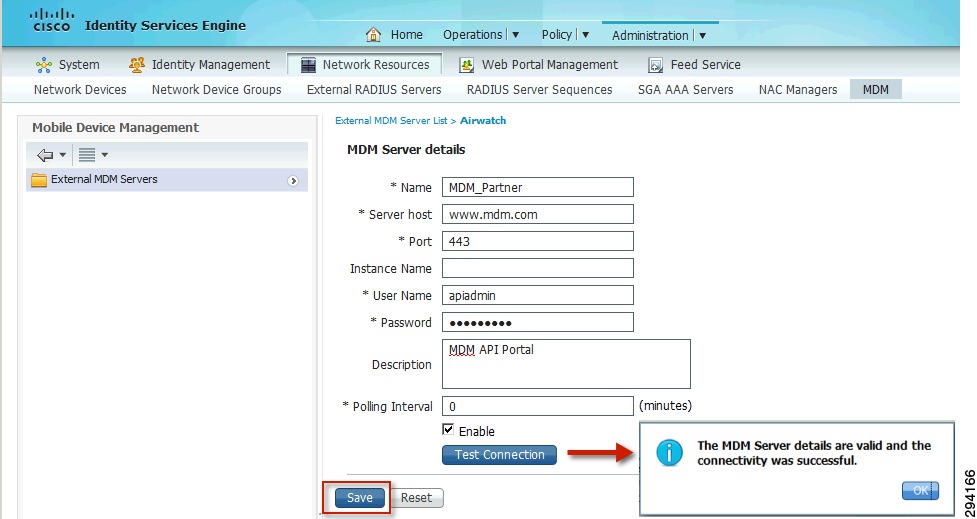This screenshot has width=977, height=519.
Task: Click the Test Connection button
Action: (x=500, y=455)
